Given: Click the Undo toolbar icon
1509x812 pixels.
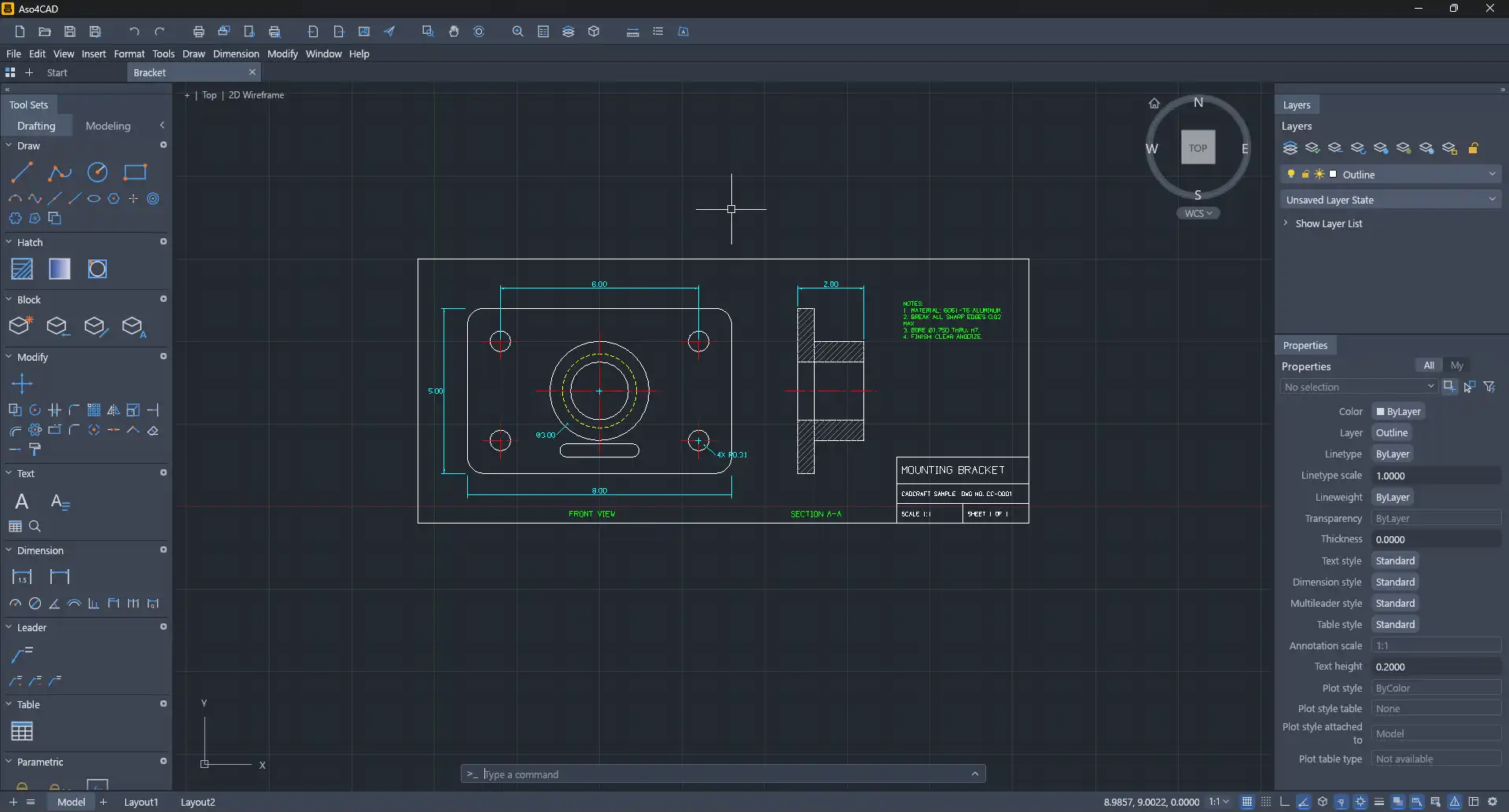Looking at the screenshot, I should pyautogui.click(x=134, y=31).
